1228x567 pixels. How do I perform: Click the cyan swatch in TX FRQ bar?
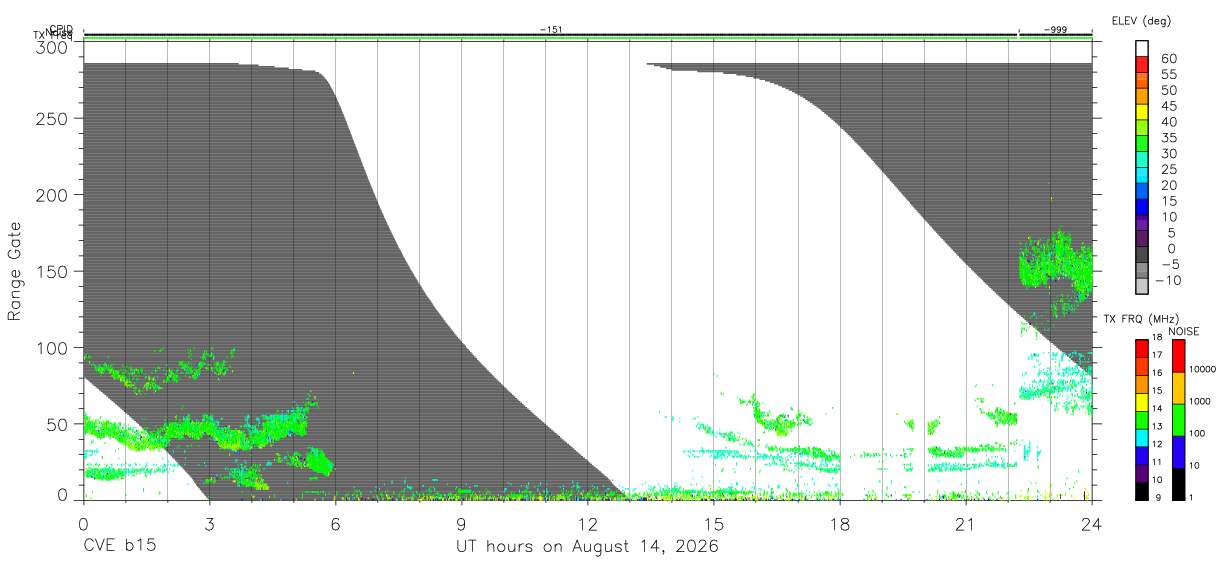pyautogui.click(x=1142, y=437)
